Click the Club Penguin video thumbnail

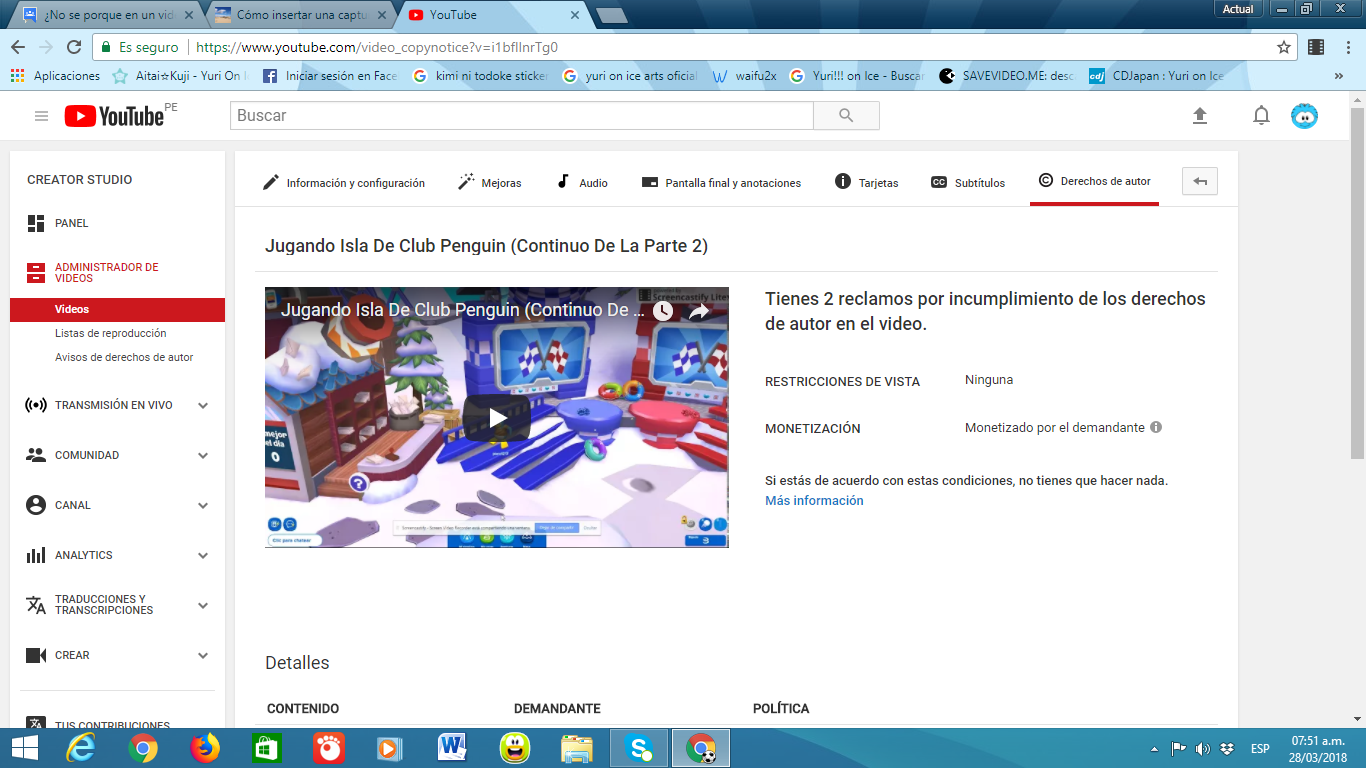[497, 417]
